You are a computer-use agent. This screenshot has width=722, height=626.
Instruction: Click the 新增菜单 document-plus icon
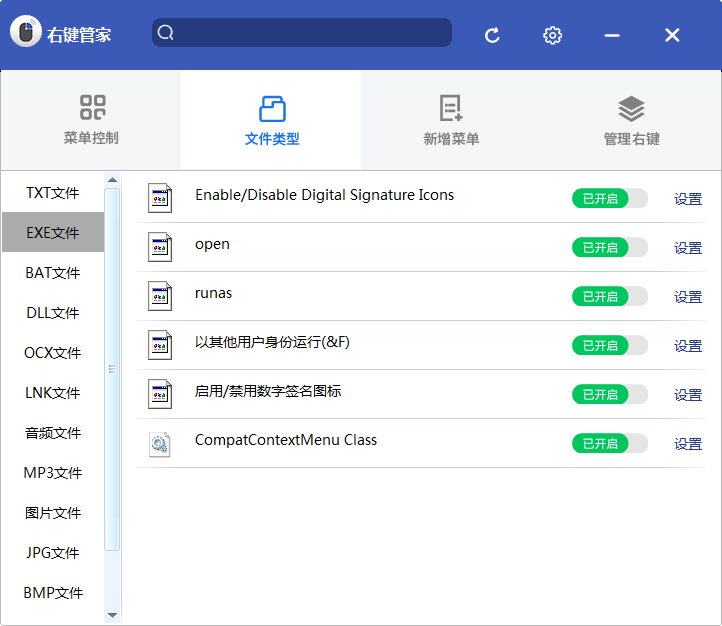coord(451,108)
